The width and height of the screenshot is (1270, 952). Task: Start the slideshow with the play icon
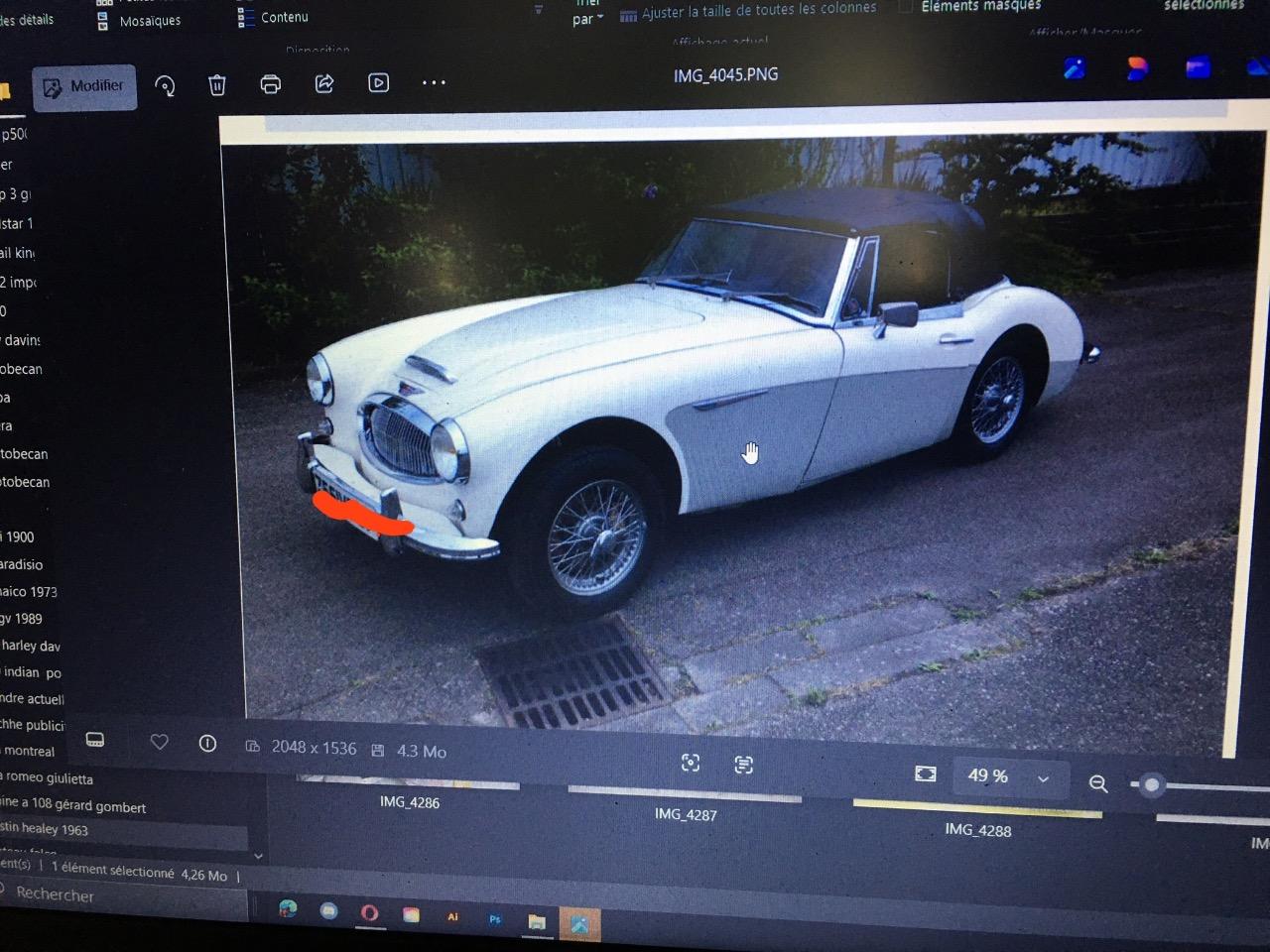point(378,83)
